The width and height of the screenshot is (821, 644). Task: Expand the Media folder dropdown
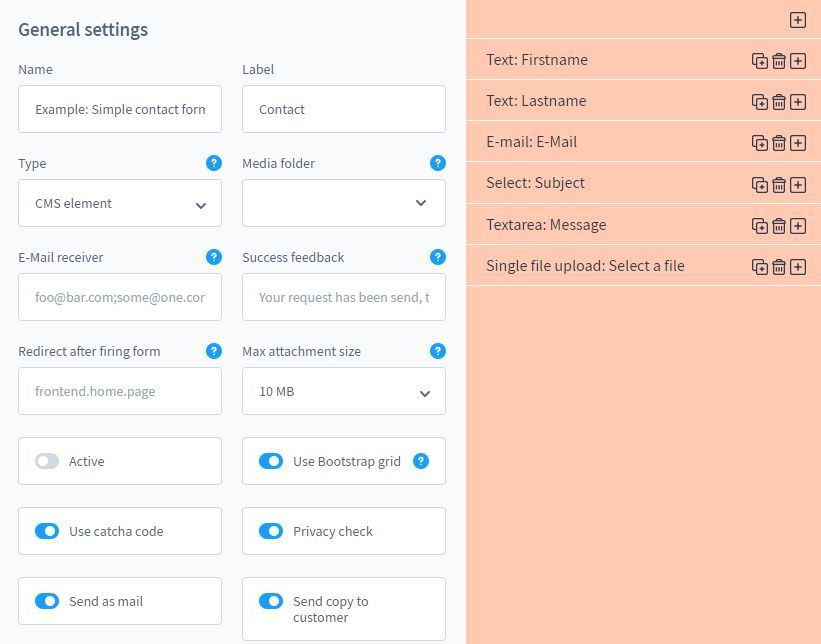[343, 204]
